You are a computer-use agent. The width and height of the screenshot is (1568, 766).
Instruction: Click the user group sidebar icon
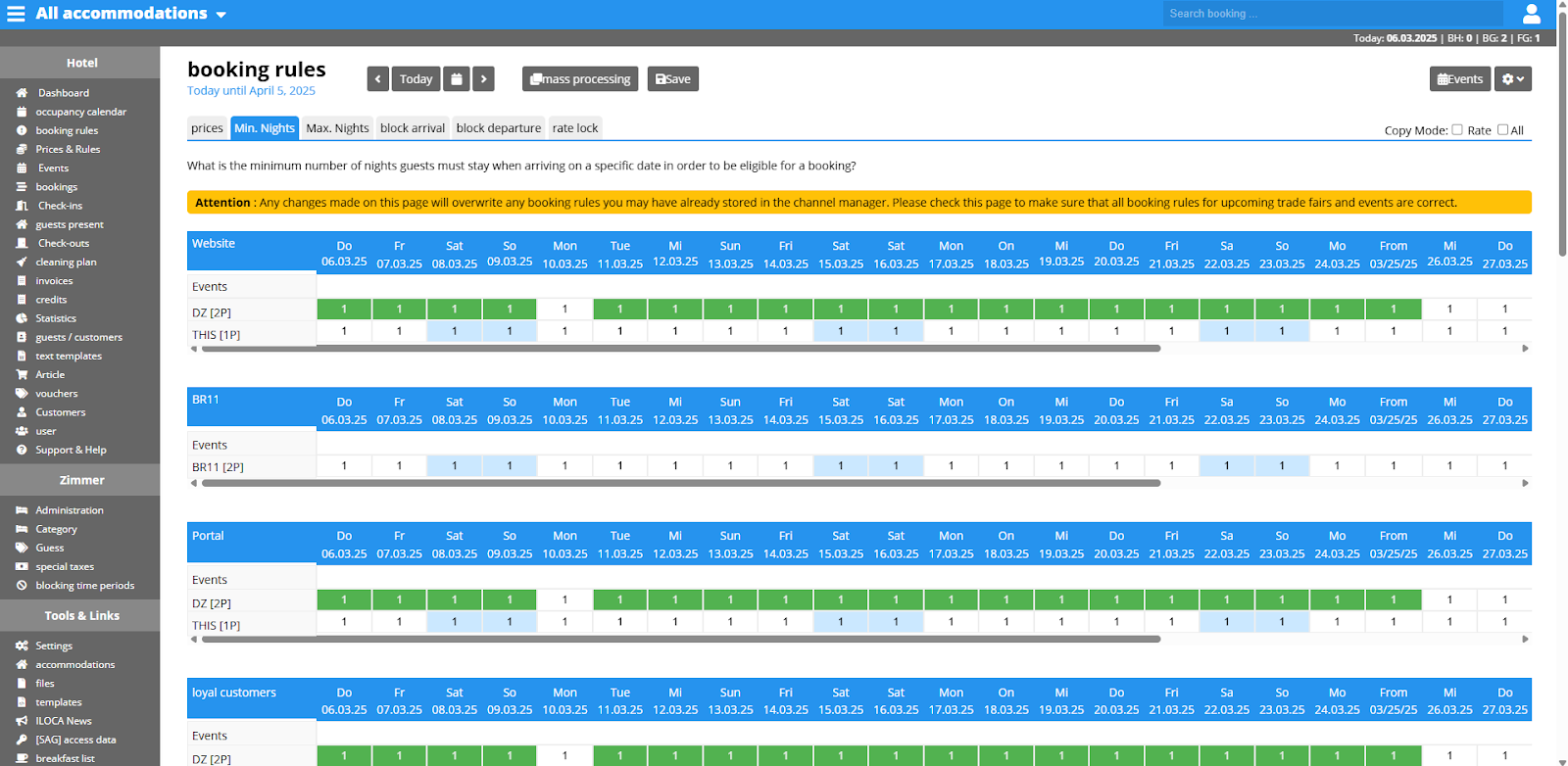click(x=22, y=431)
